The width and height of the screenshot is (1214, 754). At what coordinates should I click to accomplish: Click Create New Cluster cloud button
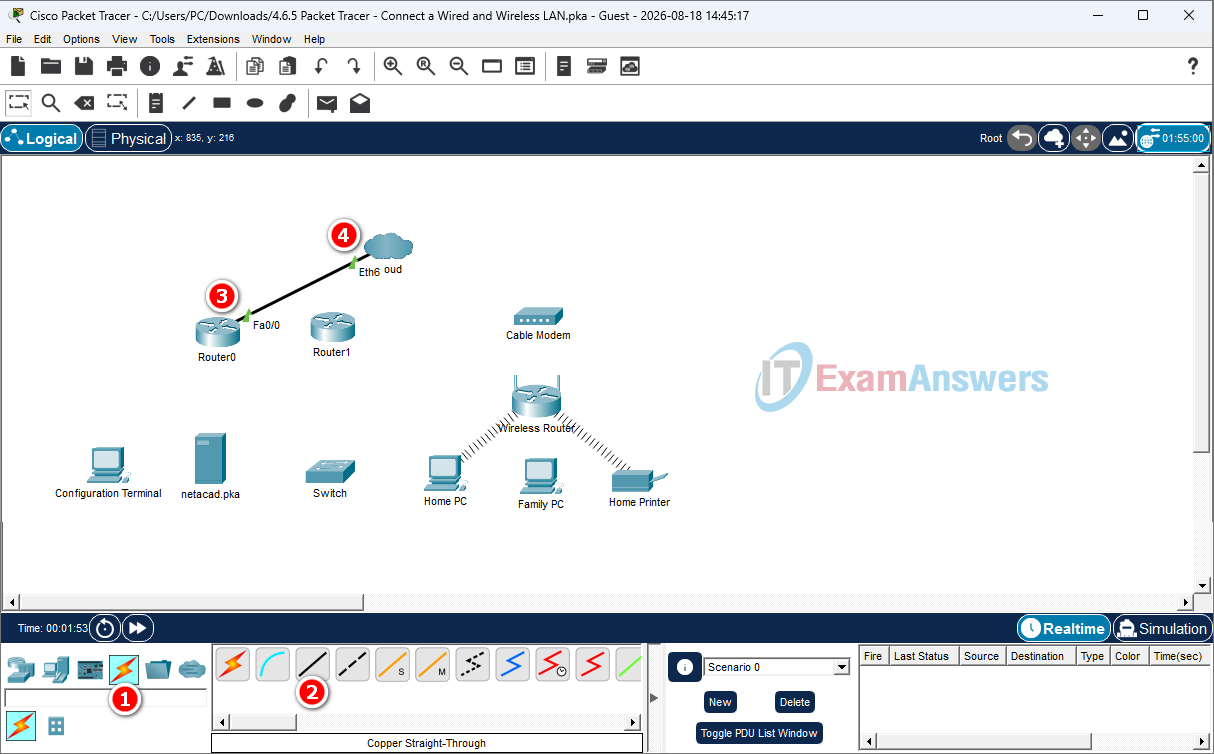coord(1053,138)
